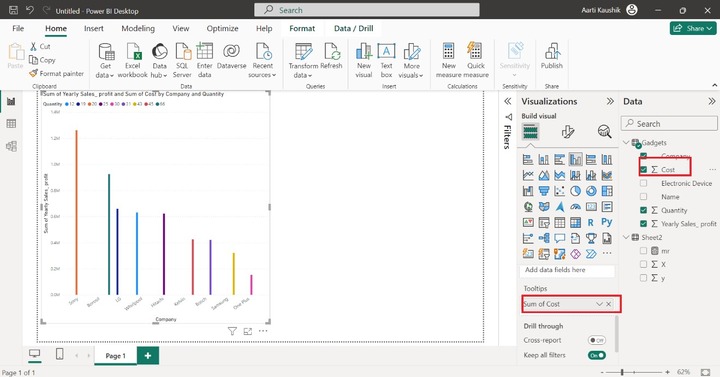Select the R script visual
This screenshot has height=377, width=720.
coord(591,222)
